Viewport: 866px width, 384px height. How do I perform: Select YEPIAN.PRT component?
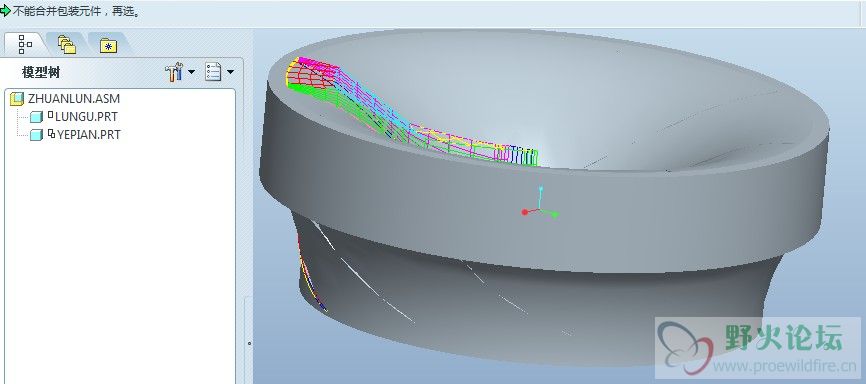tap(88, 134)
